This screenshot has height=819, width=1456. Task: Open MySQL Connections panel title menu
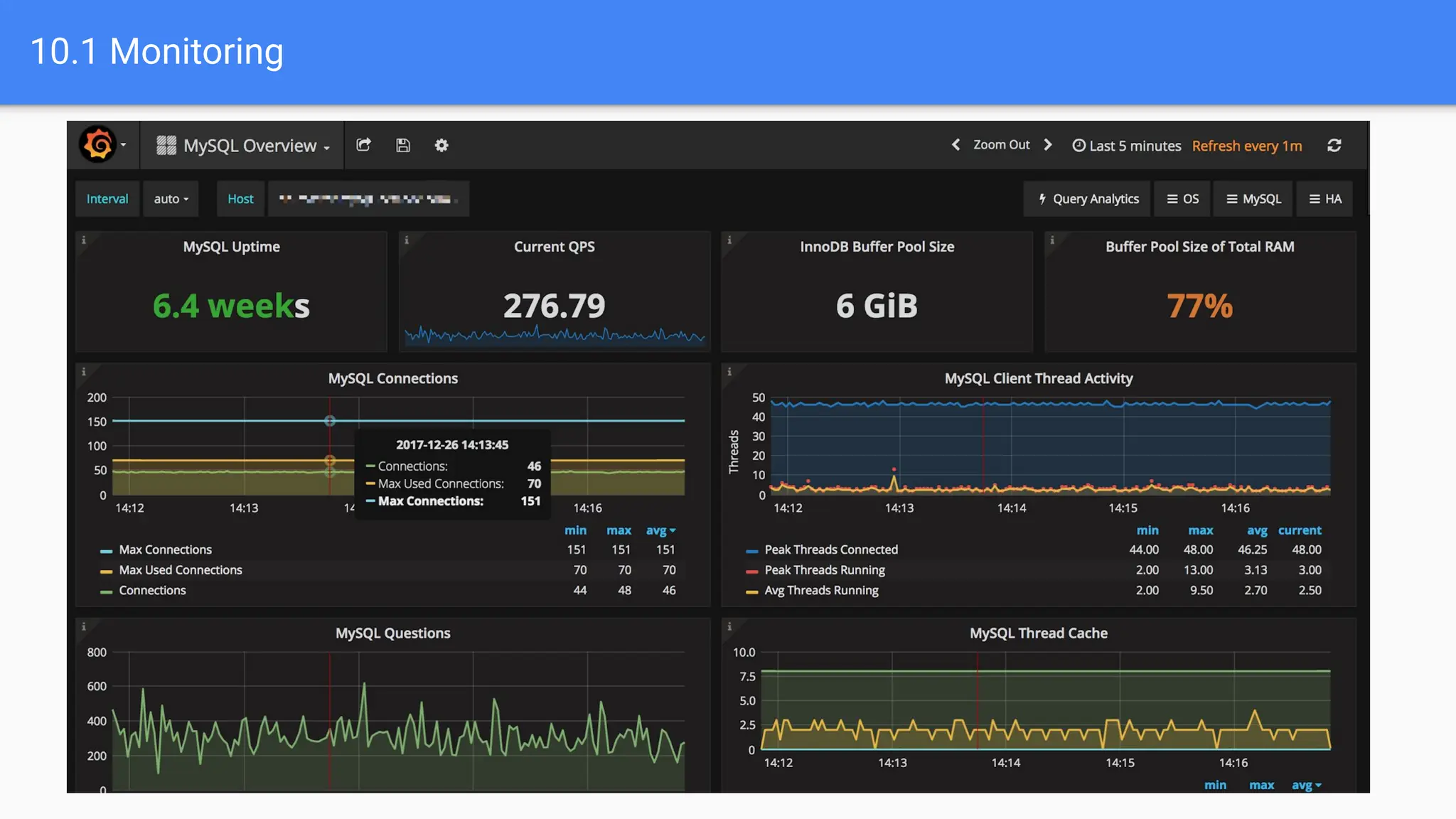point(393,378)
